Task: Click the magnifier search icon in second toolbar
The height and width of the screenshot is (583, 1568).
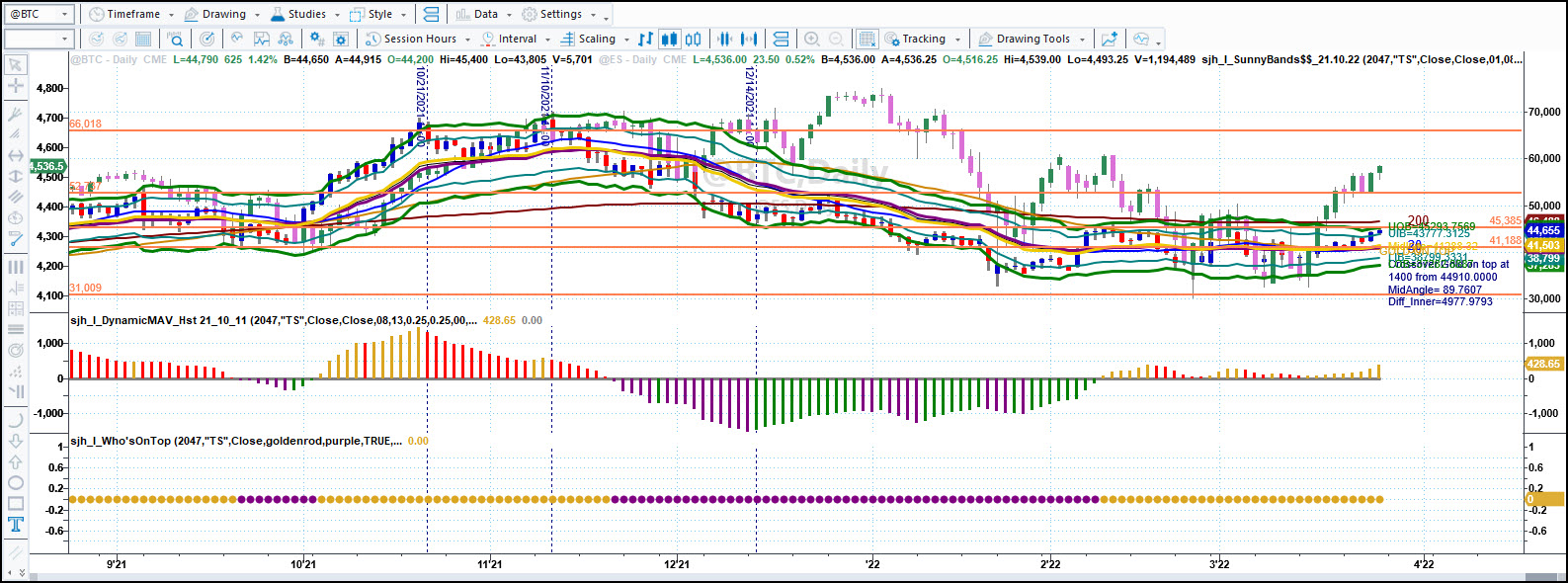Action: coord(175,40)
